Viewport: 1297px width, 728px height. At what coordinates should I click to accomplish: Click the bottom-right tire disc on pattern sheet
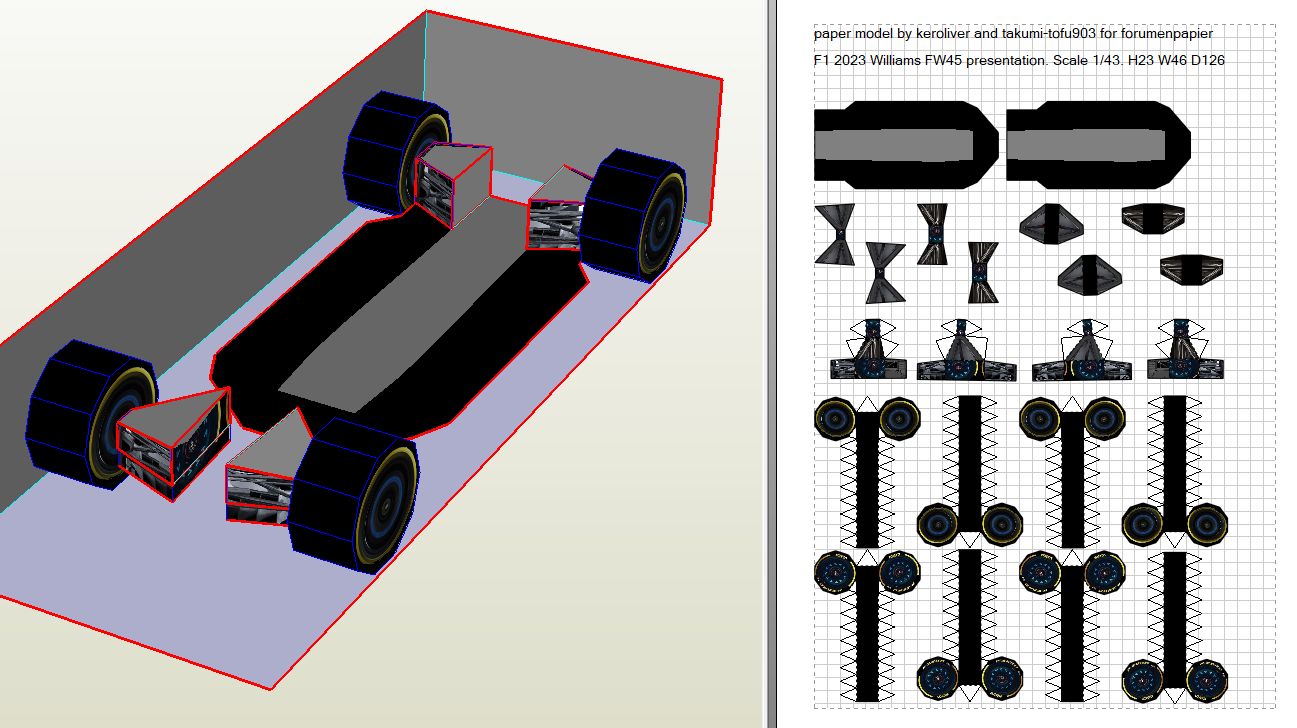(1205, 680)
